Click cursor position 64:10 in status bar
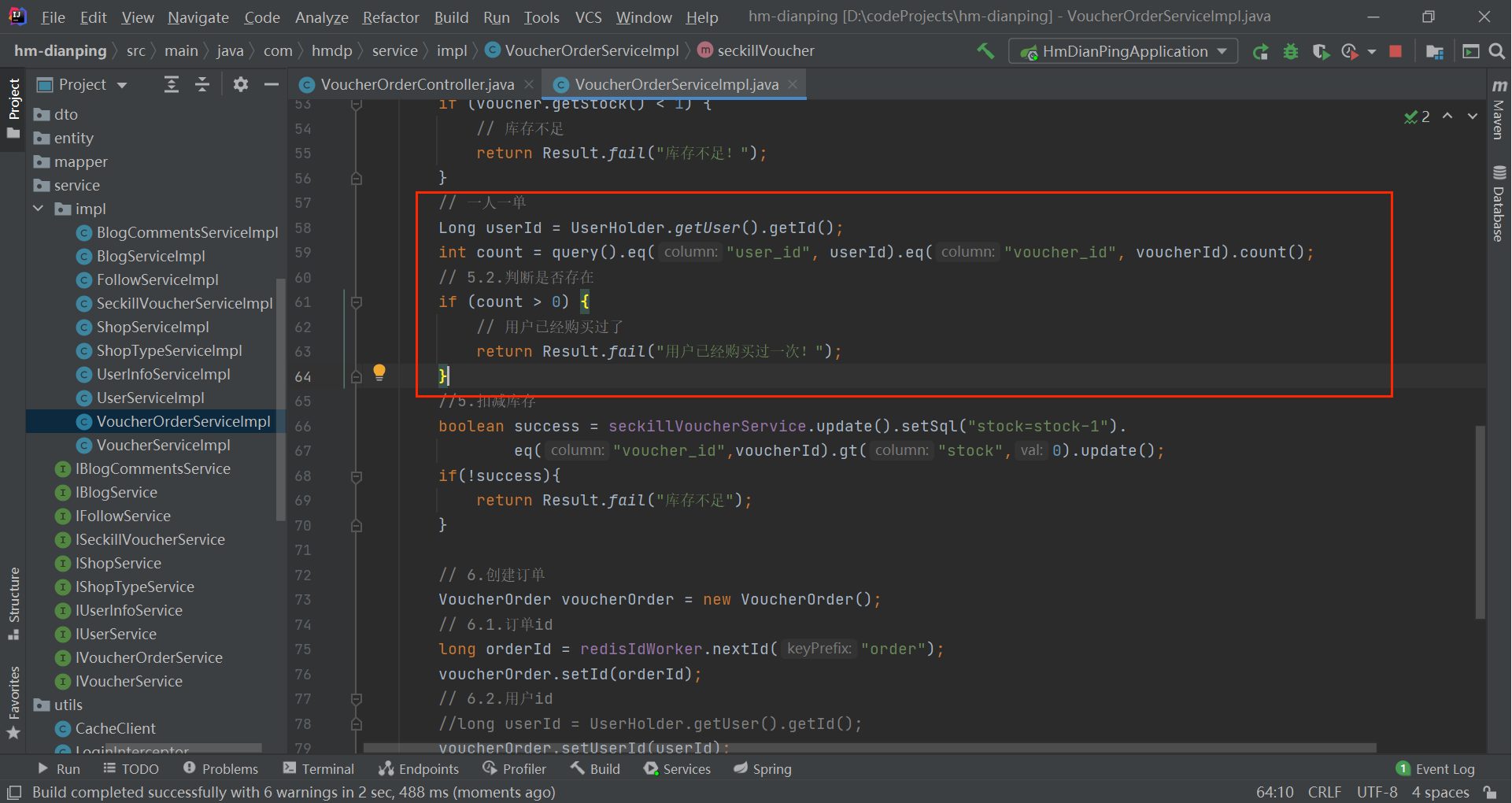The height and width of the screenshot is (803, 1512). (x=1274, y=792)
